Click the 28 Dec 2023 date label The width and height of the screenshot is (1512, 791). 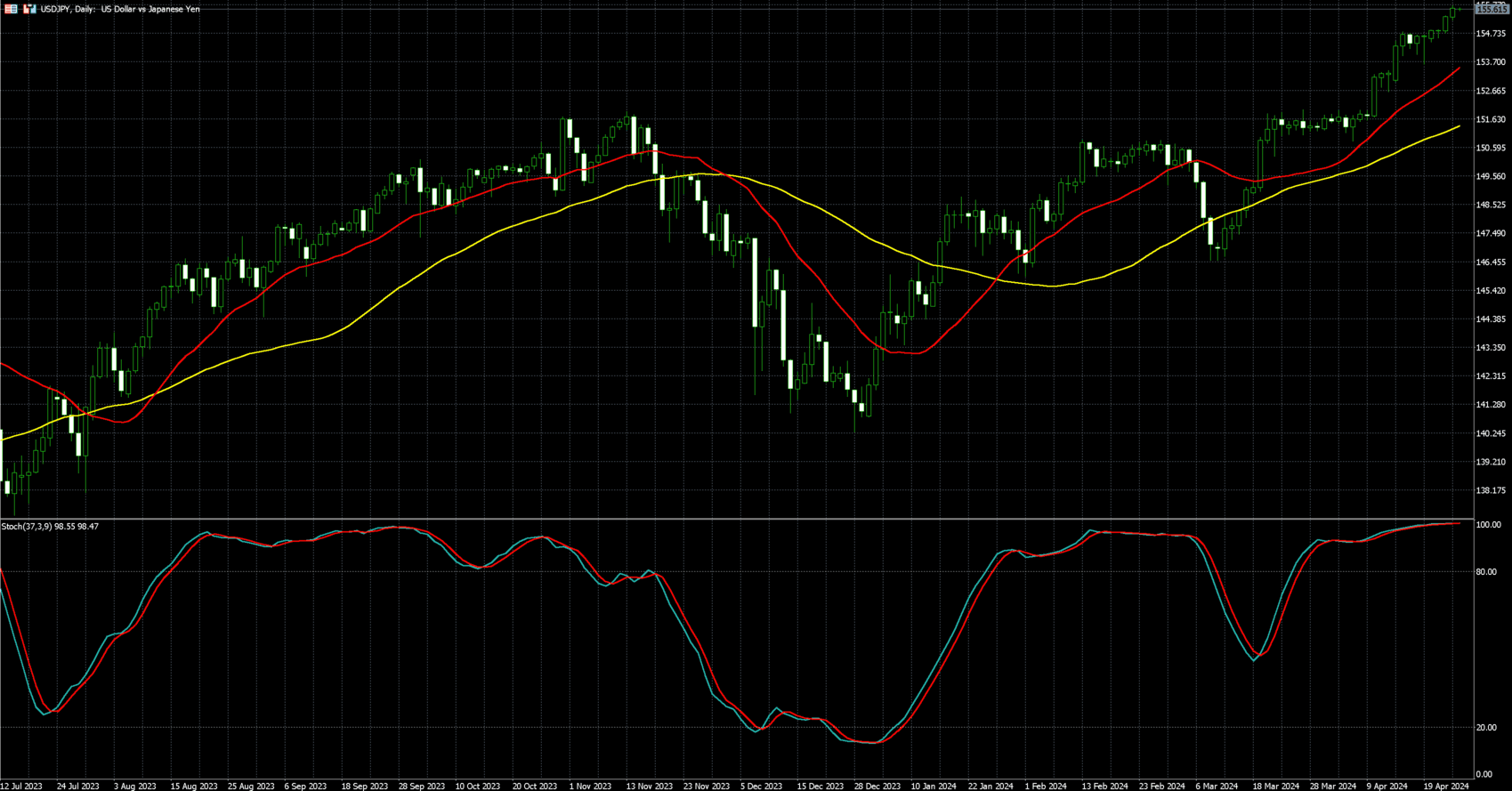click(x=876, y=786)
